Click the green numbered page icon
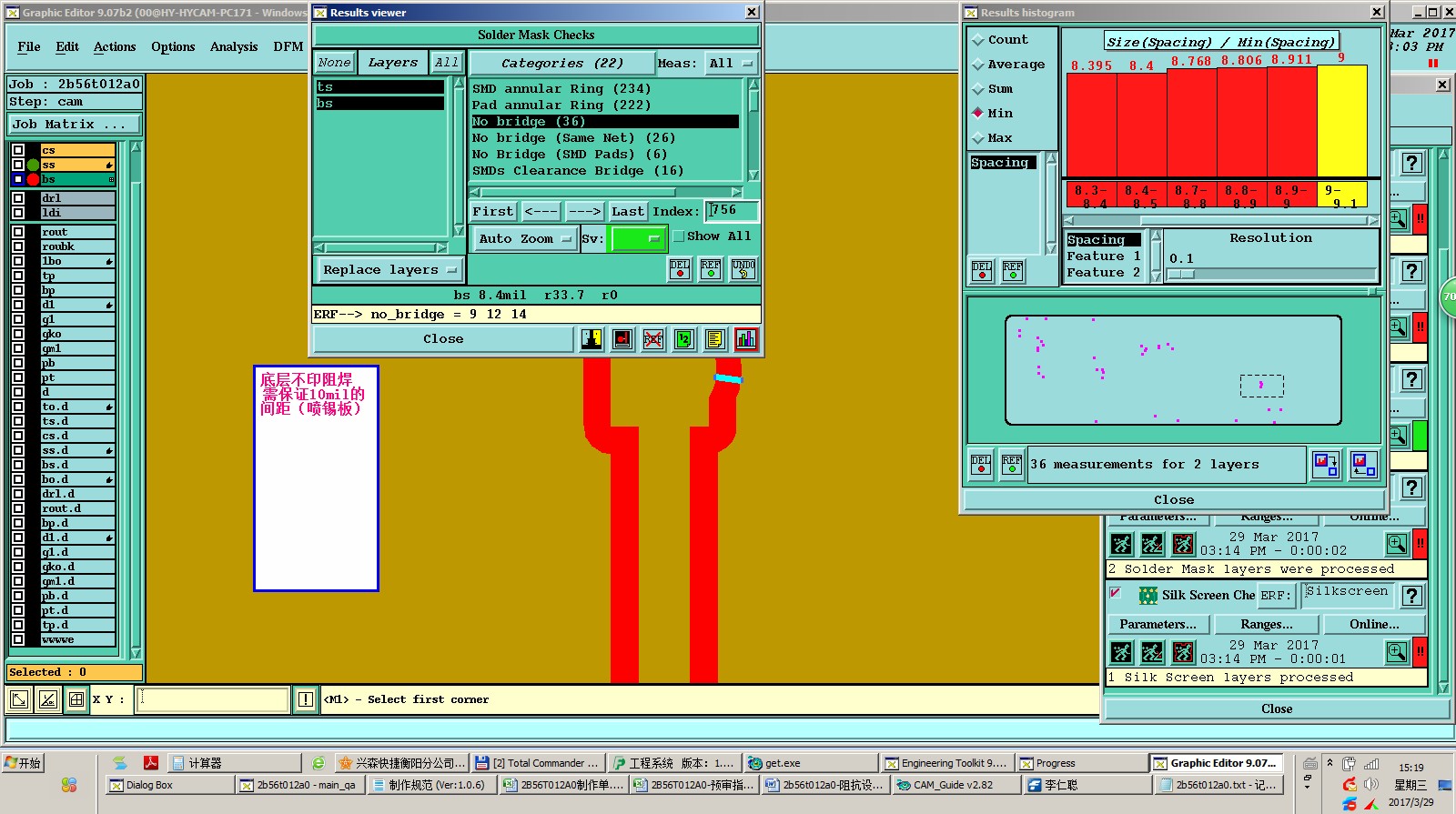 pos(684,339)
